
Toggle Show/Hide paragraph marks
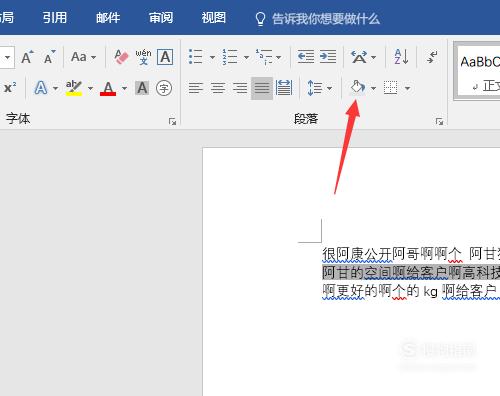pyautogui.click(x=432, y=57)
